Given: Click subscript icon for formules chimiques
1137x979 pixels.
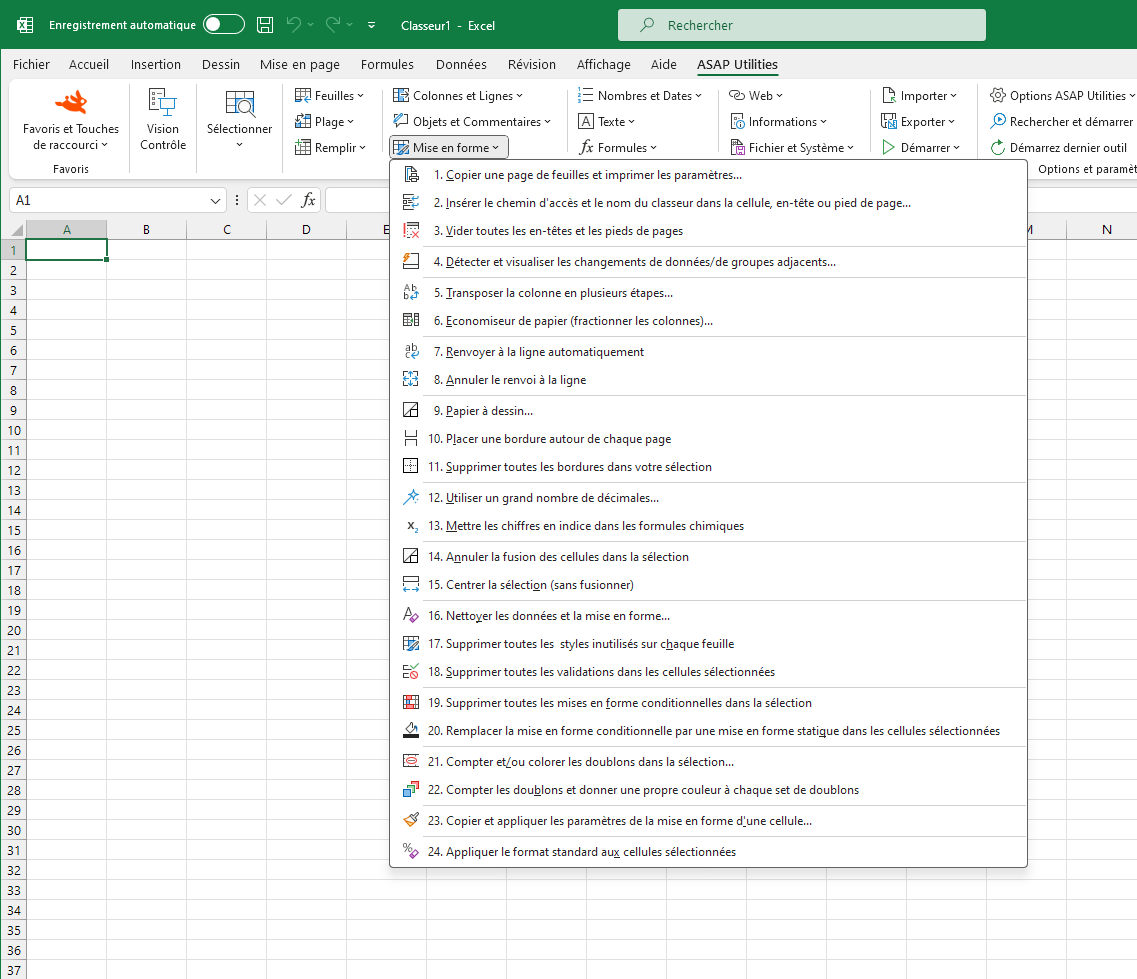Looking at the screenshot, I should pyautogui.click(x=411, y=526).
